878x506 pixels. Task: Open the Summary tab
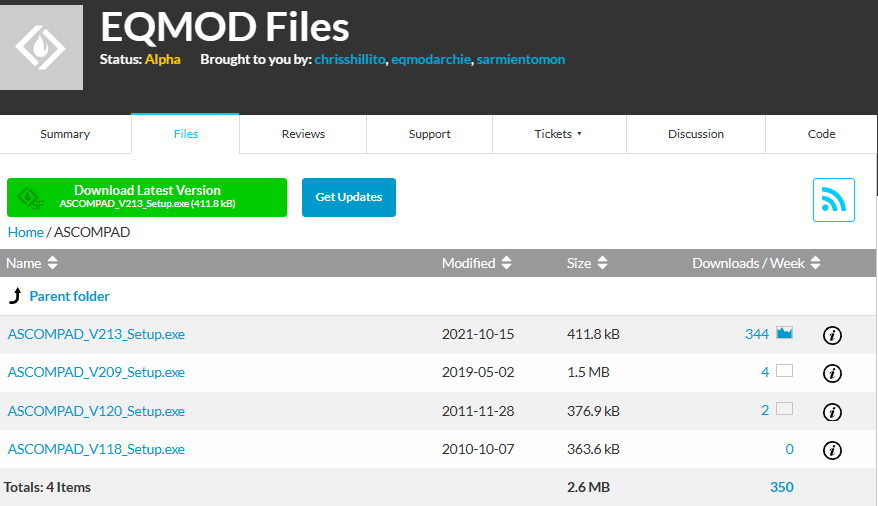point(65,134)
